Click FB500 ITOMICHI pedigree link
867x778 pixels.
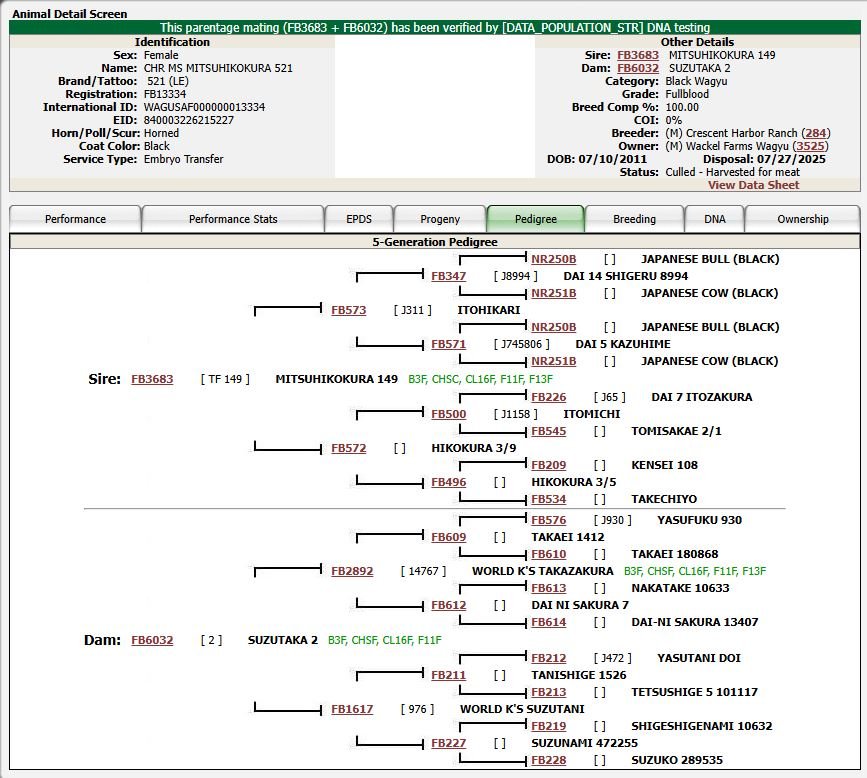click(x=449, y=414)
